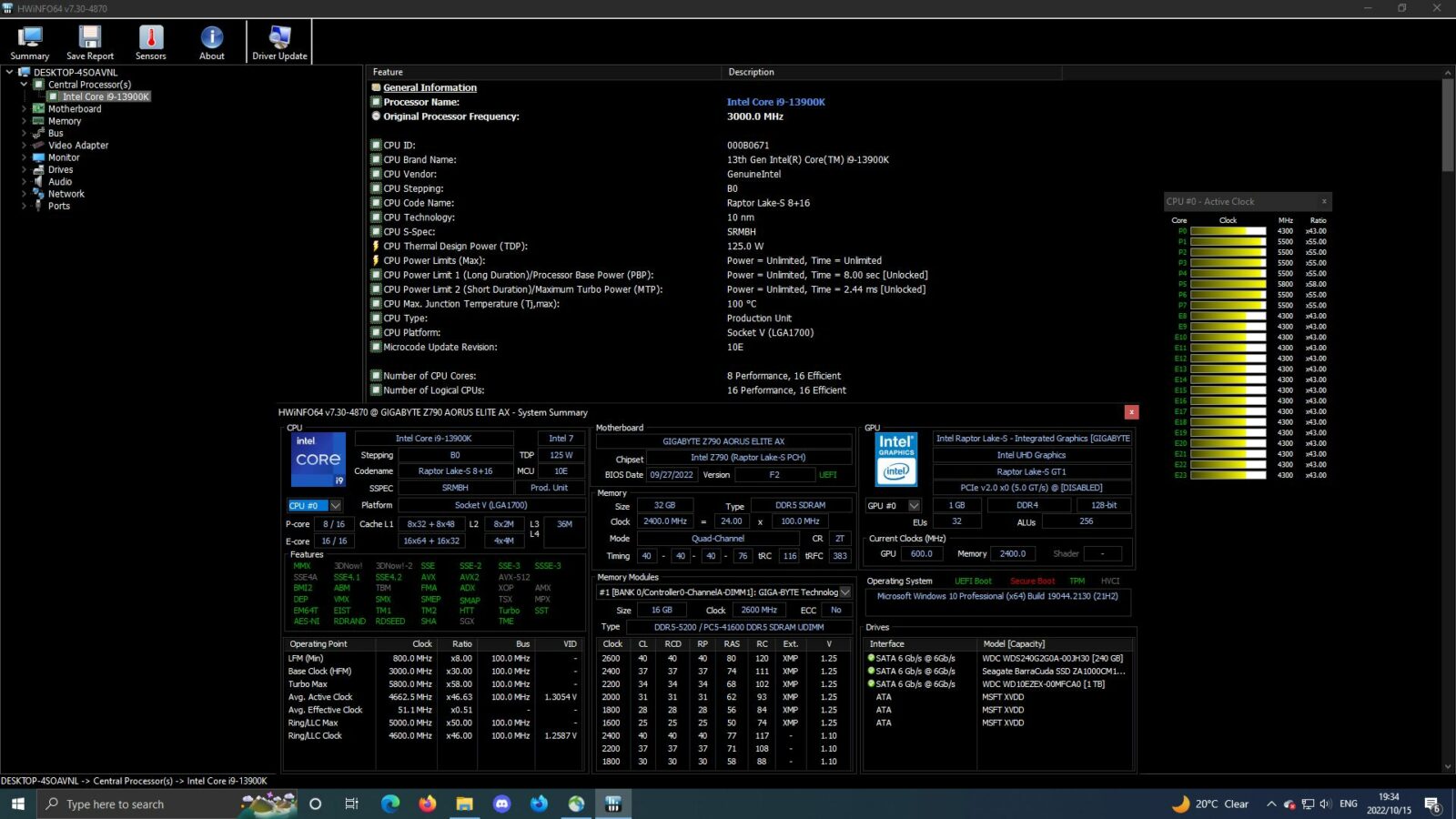Click the General Information heading
The width and height of the screenshot is (1456, 819).
pos(430,87)
